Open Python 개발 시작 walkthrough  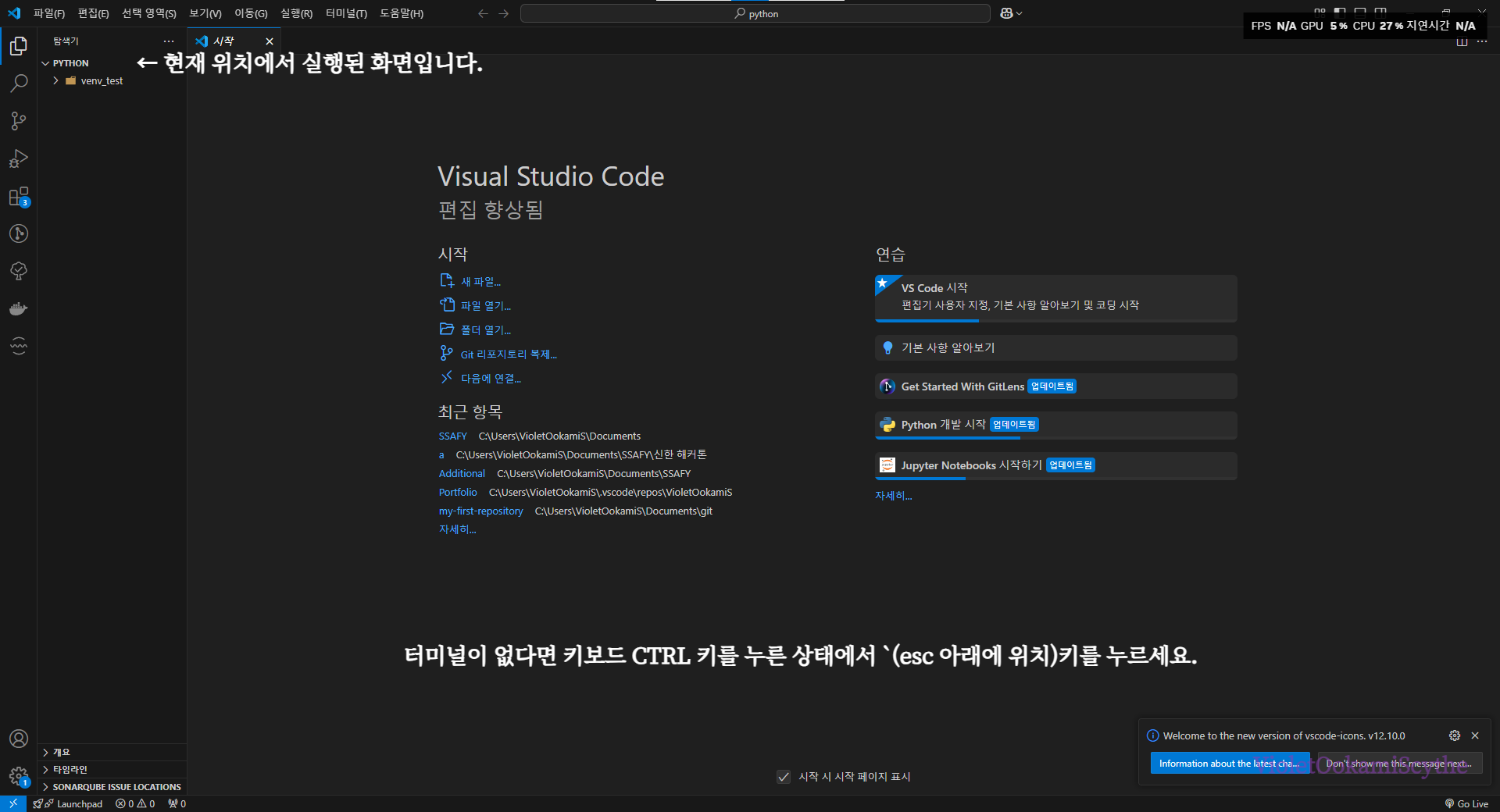pos(1056,426)
